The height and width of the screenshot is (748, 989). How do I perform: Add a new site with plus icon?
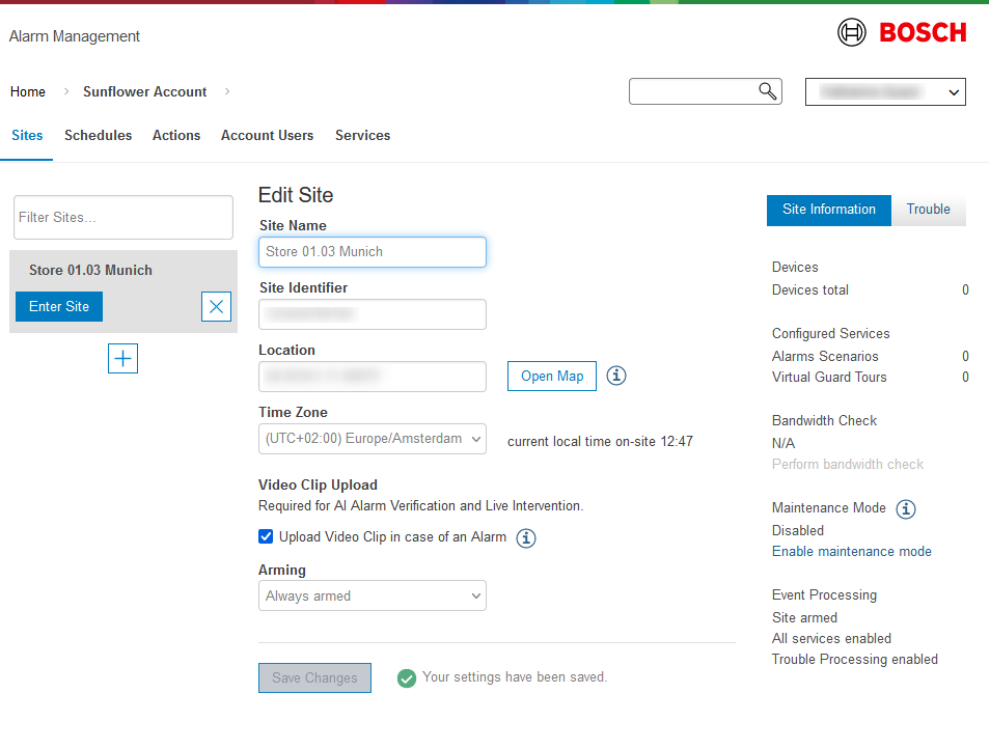123,358
